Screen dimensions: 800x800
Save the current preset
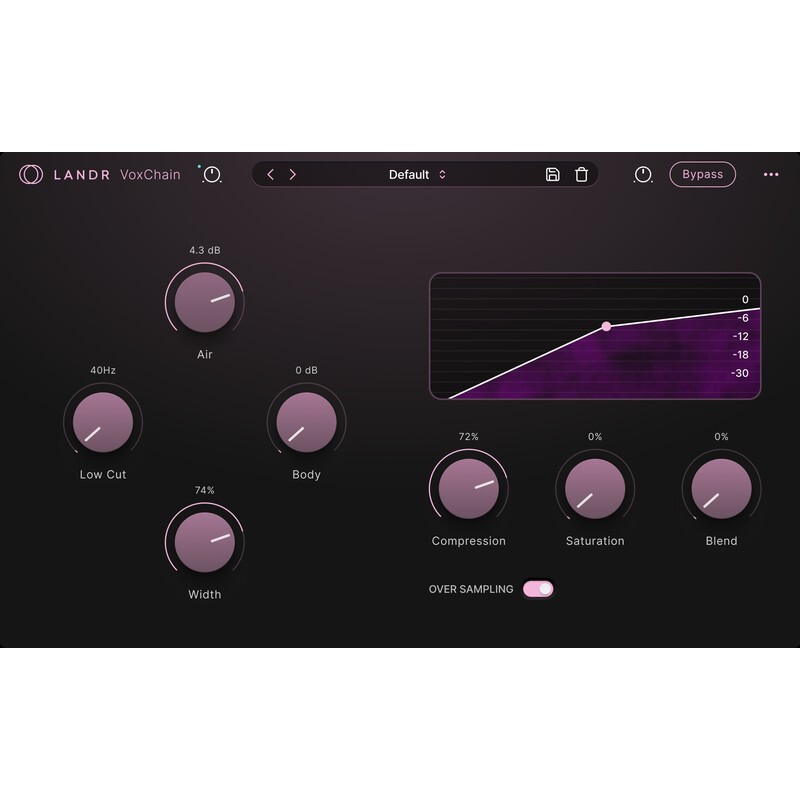(x=553, y=175)
